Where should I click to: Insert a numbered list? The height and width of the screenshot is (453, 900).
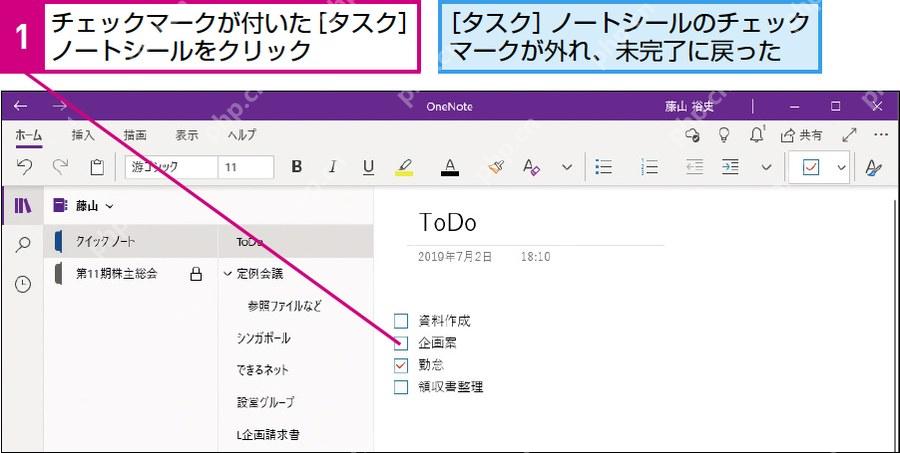(x=649, y=167)
